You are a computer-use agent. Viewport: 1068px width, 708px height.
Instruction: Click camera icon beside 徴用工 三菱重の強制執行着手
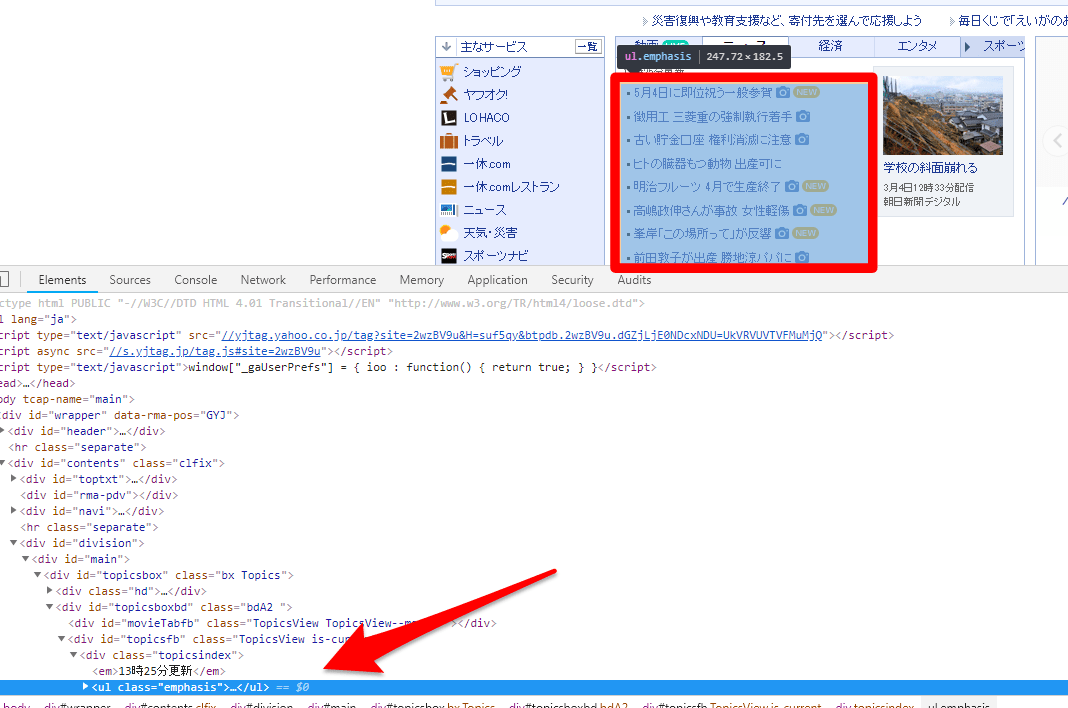click(803, 117)
